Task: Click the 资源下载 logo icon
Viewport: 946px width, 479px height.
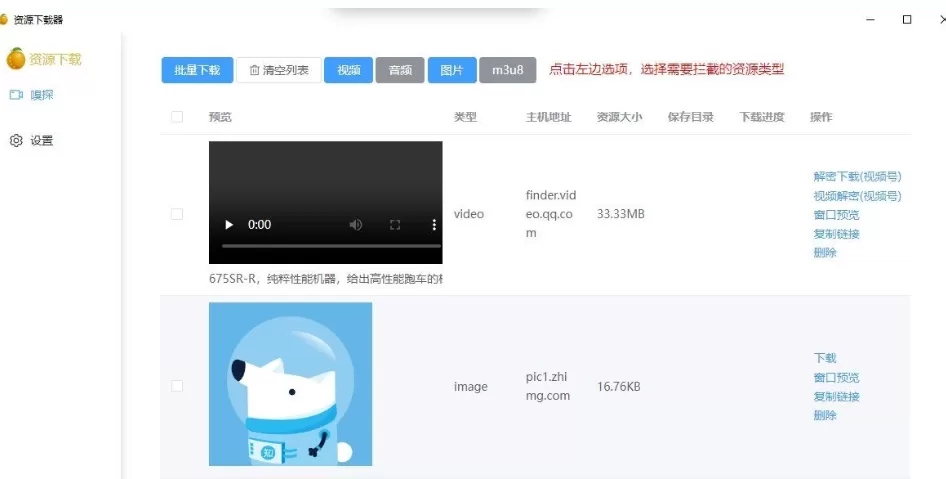Action: (x=16, y=59)
